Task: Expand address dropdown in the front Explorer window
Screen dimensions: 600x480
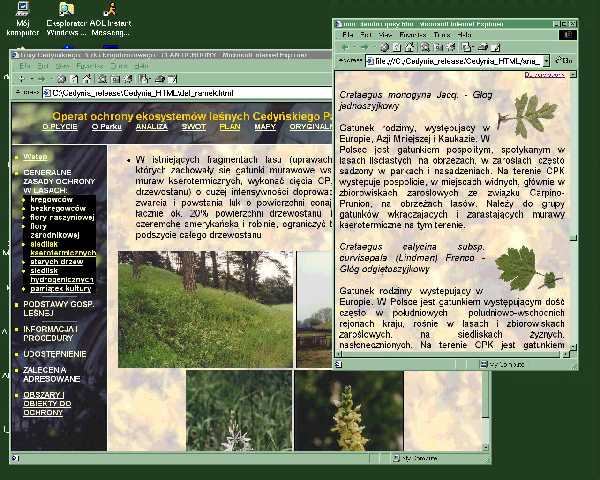Action: (546, 60)
